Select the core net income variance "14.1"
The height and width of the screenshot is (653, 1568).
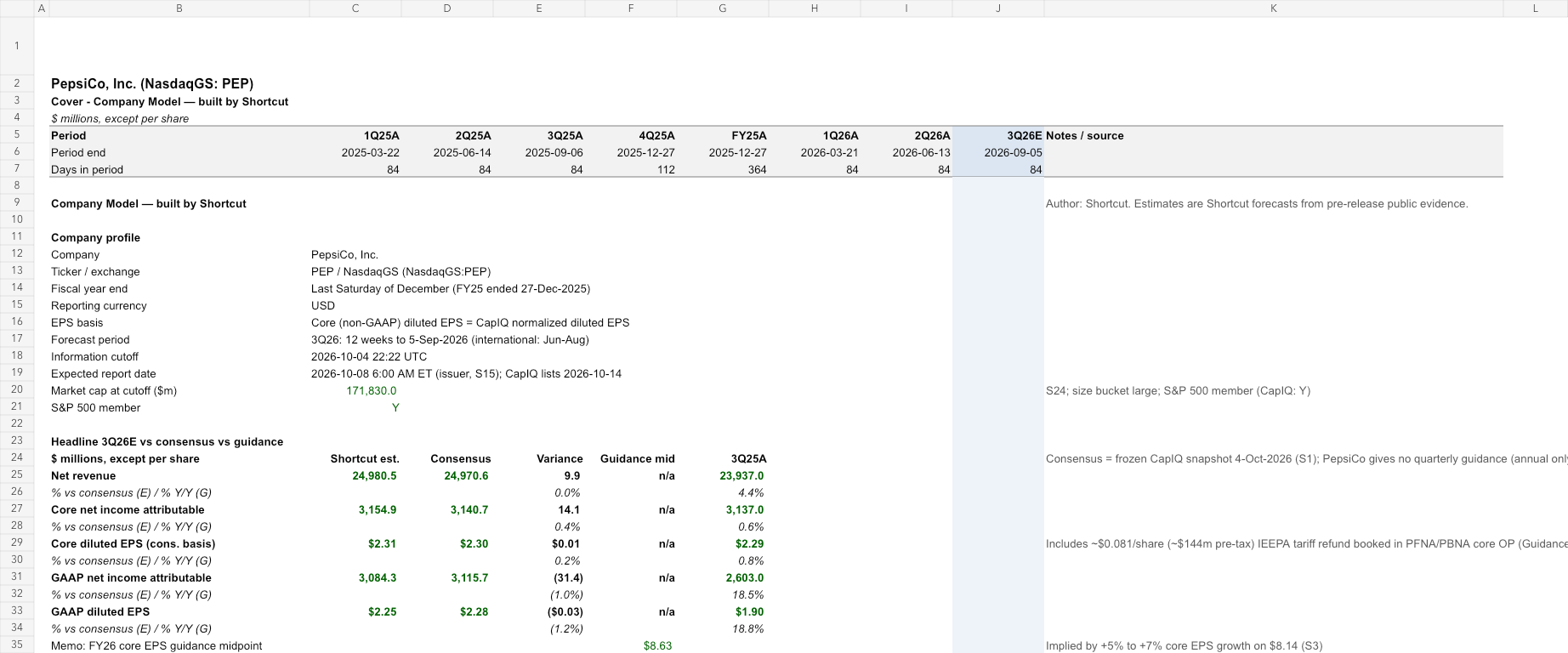coord(569,509)
